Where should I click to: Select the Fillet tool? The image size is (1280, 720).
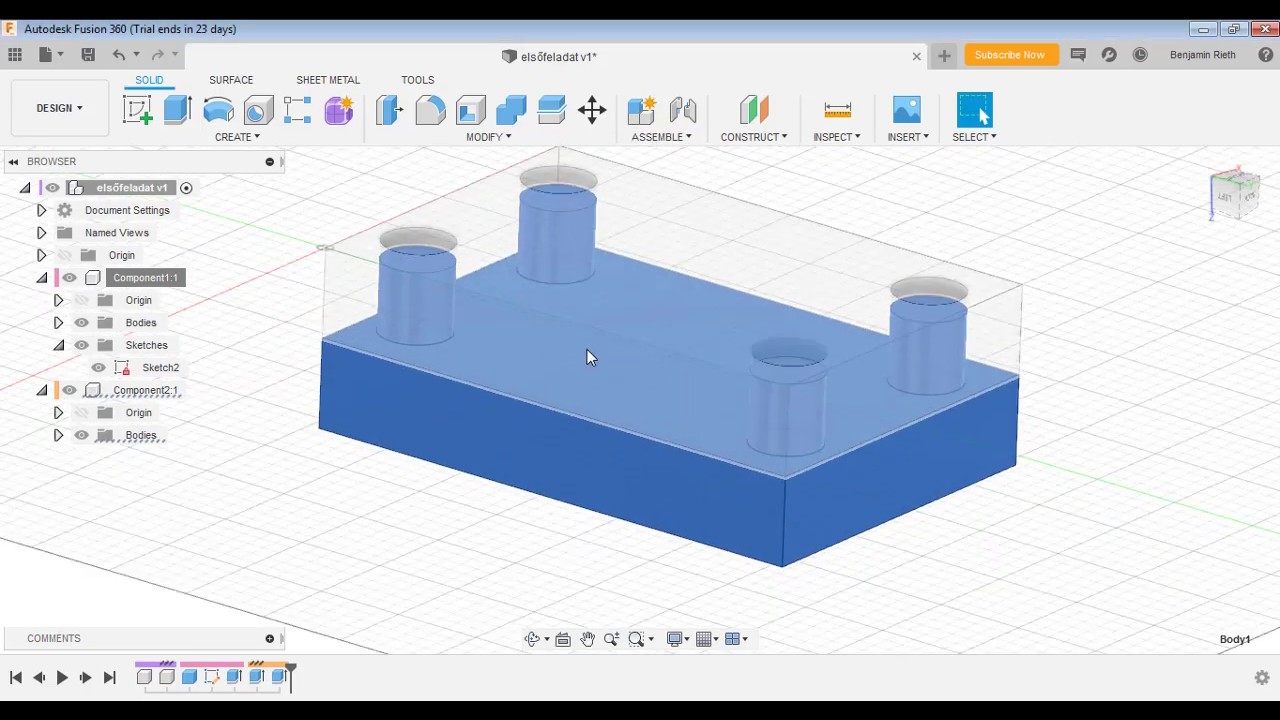[430, 110]
